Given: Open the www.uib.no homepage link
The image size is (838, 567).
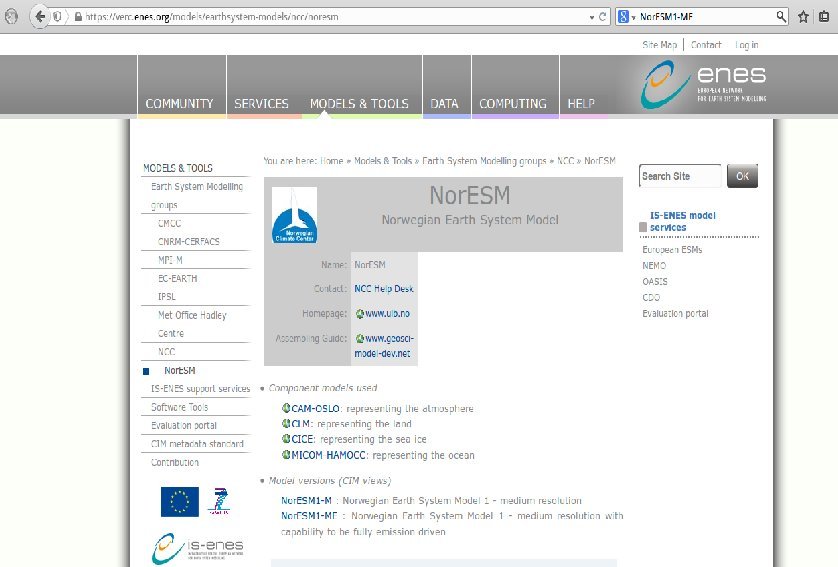Looking at the screenshot, I should [387, 314].
